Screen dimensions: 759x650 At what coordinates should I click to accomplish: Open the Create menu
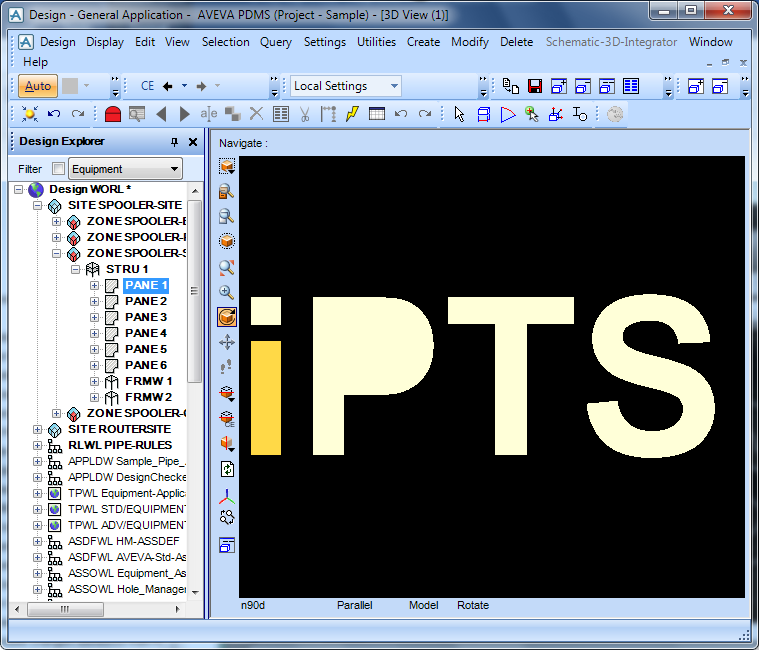point(423,42)
